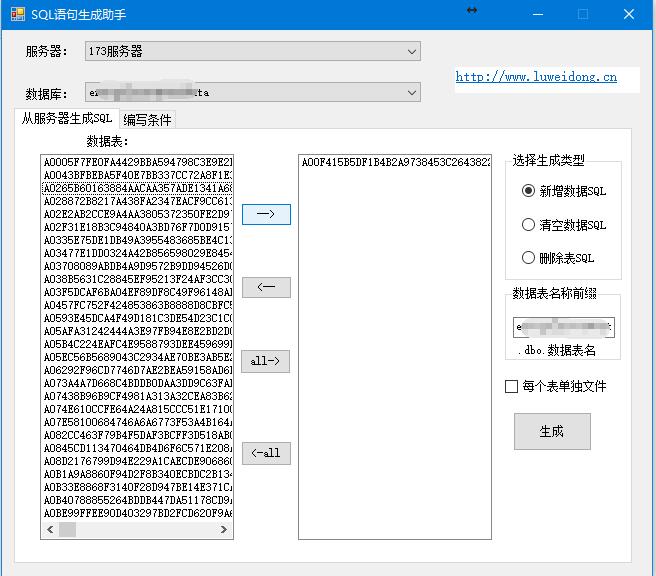
Task: Click the right arrow move button
Action: point(266,214)
